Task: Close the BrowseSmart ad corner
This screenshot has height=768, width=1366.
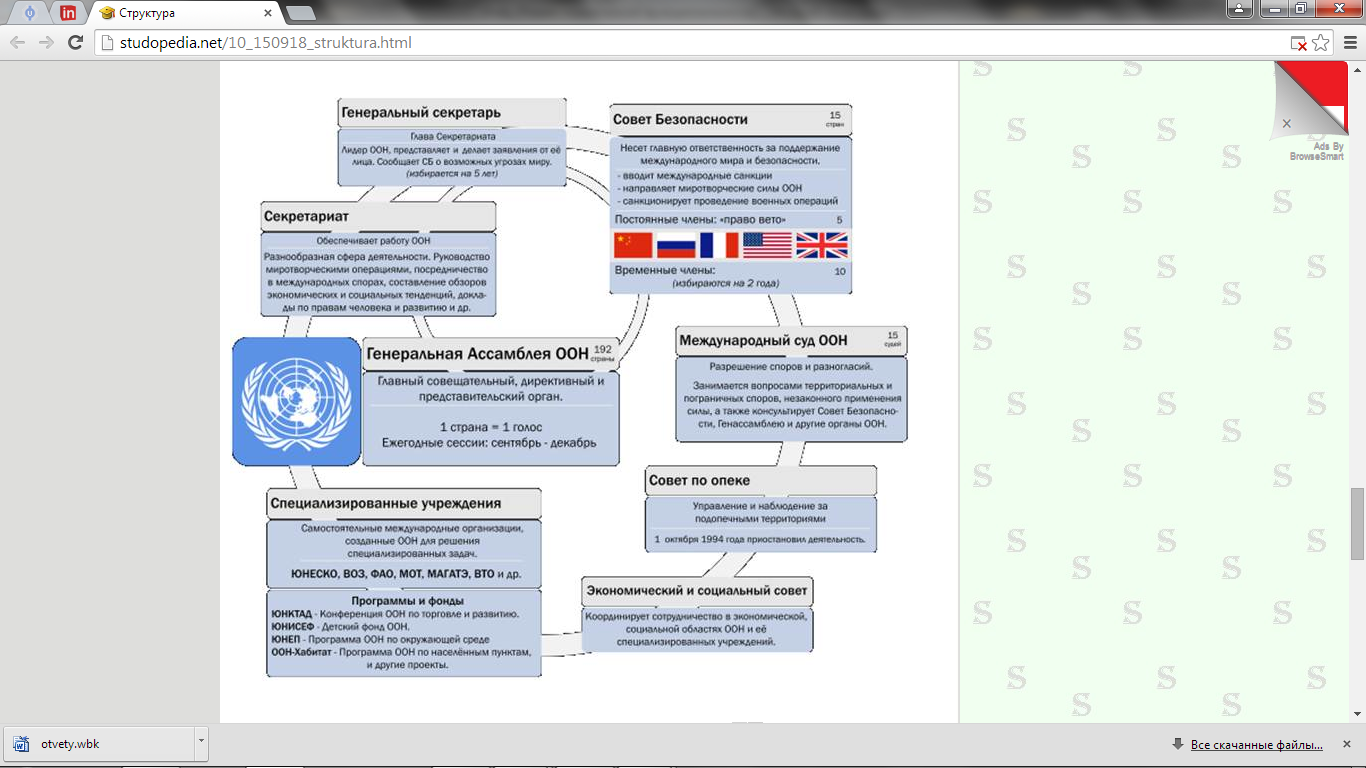Action: tap(1286, 123)
